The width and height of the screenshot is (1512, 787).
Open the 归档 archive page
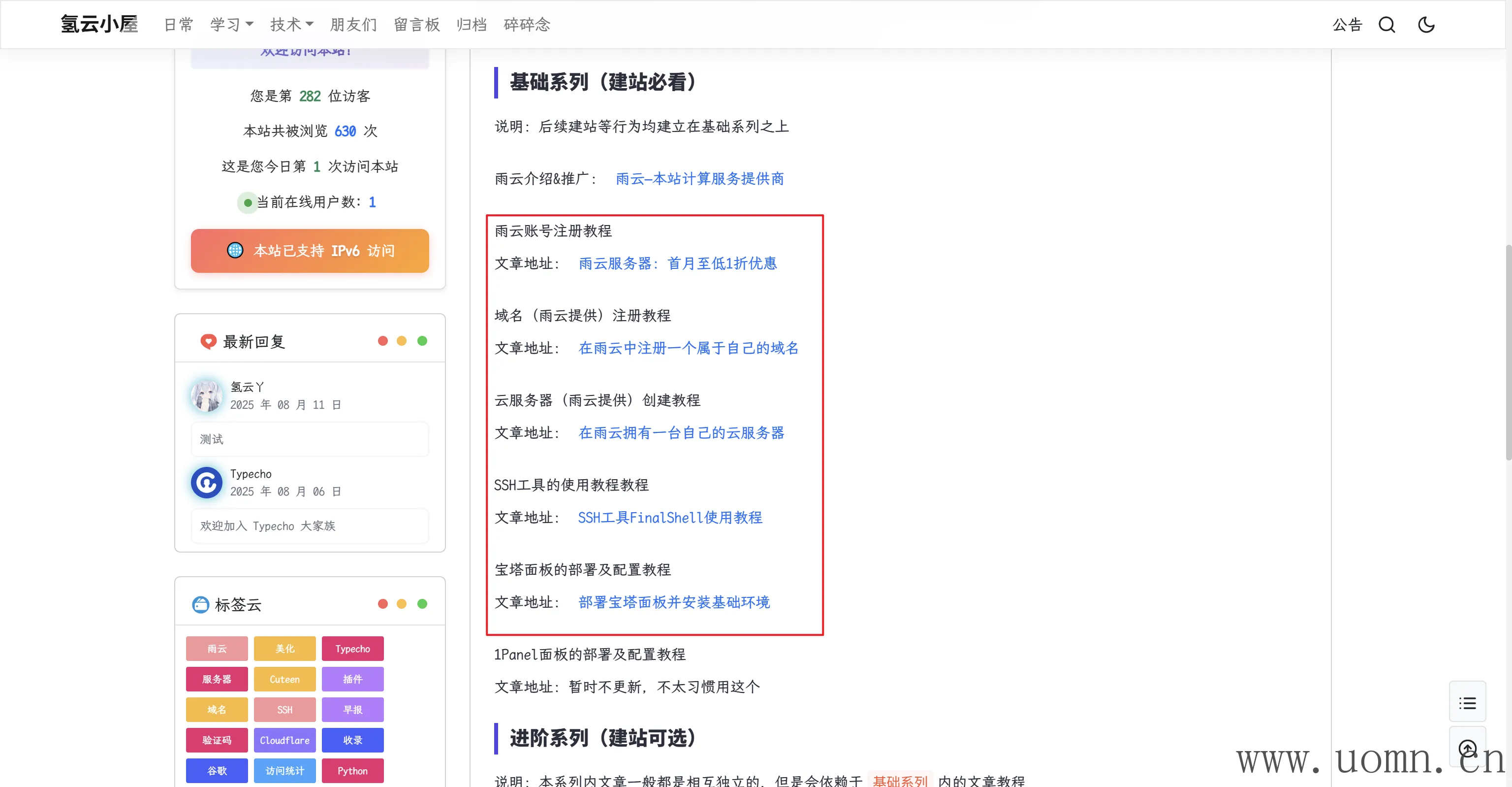pos(472,25)
